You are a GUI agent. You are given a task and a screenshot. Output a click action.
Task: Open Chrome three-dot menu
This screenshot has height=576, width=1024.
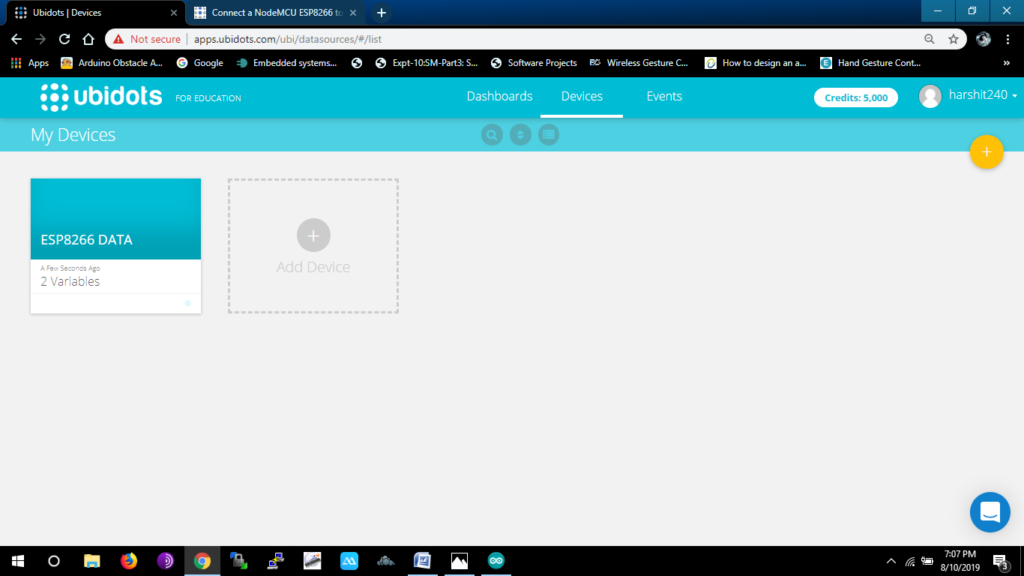coord(1008,39)
